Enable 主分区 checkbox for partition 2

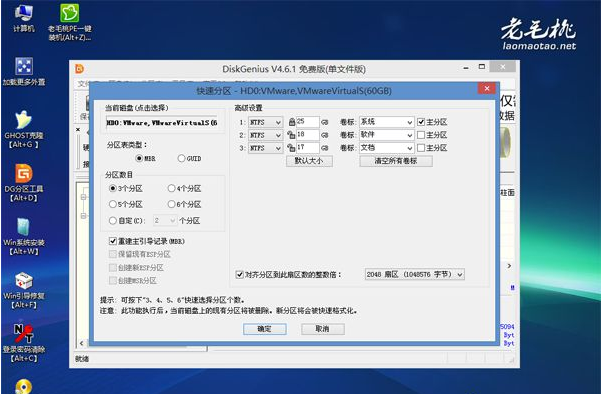[x=421, y=135]
